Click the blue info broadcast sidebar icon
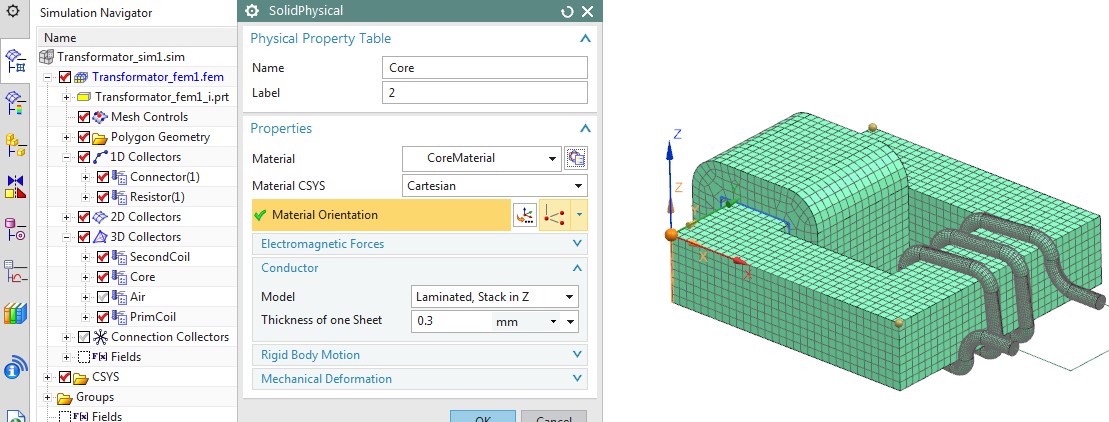 click(15, 368)
